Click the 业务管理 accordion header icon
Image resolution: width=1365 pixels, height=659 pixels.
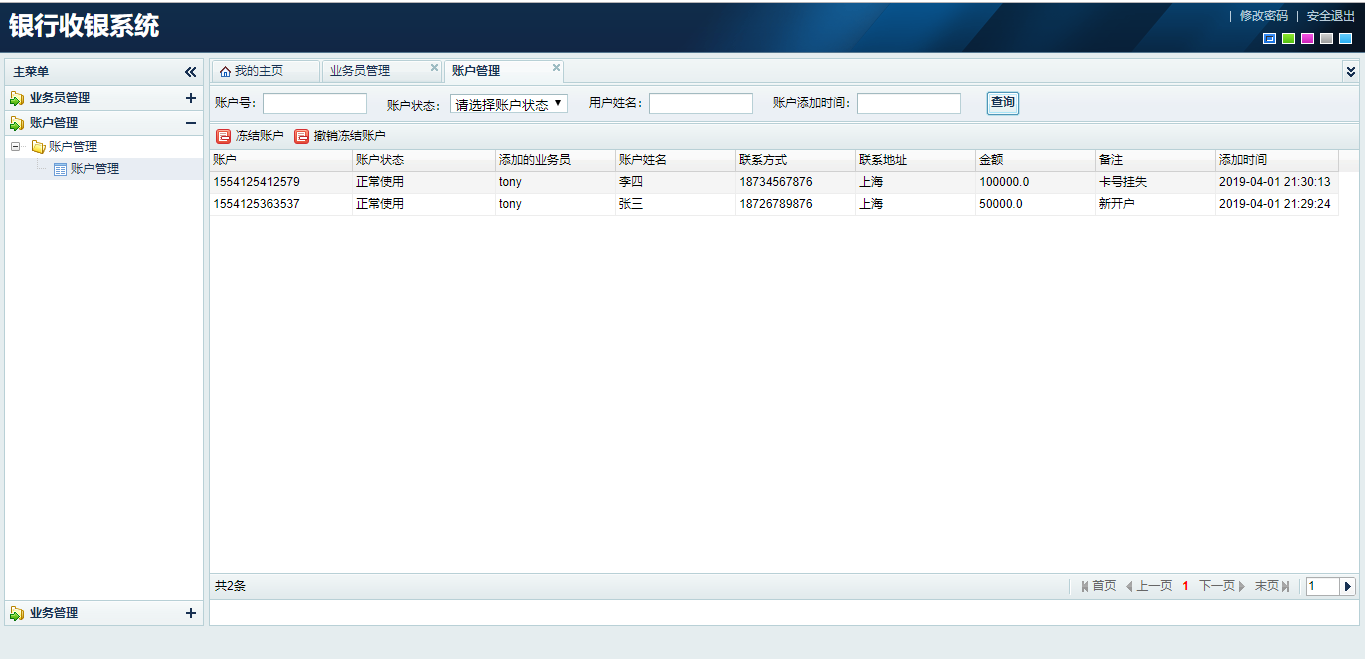17,613
